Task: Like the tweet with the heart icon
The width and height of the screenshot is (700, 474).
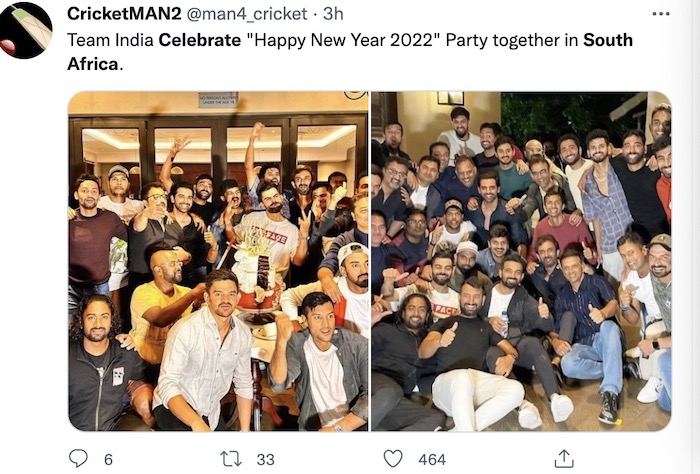Action: pyautogui.click(x=393, y=458)
